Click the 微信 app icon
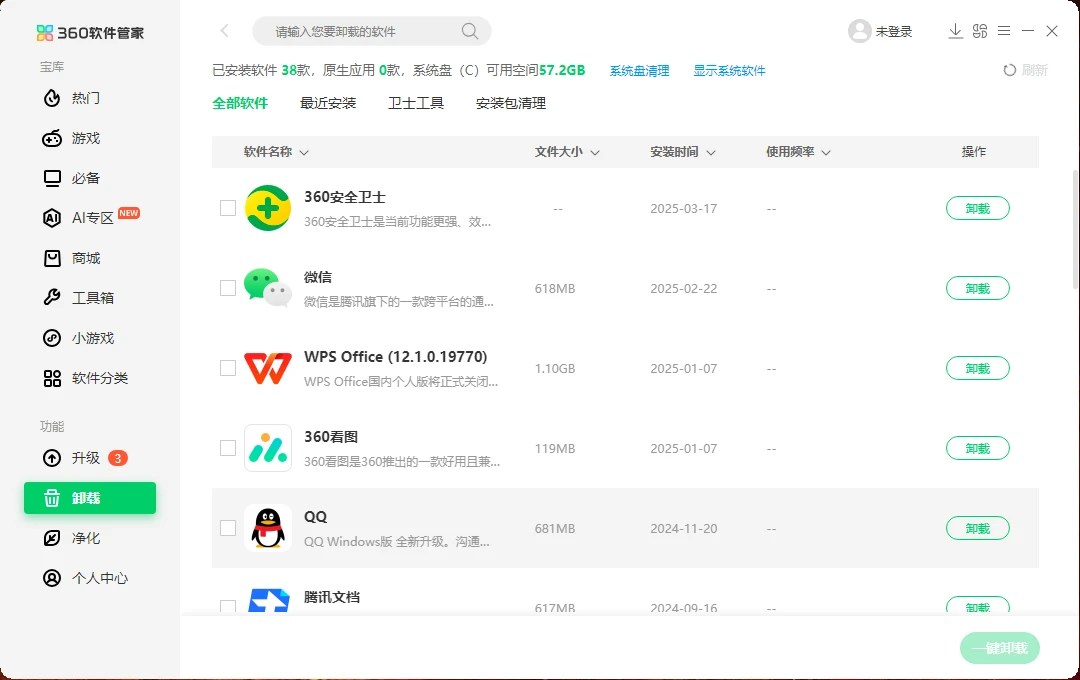1080x680 pixels. tap(268, 288)
